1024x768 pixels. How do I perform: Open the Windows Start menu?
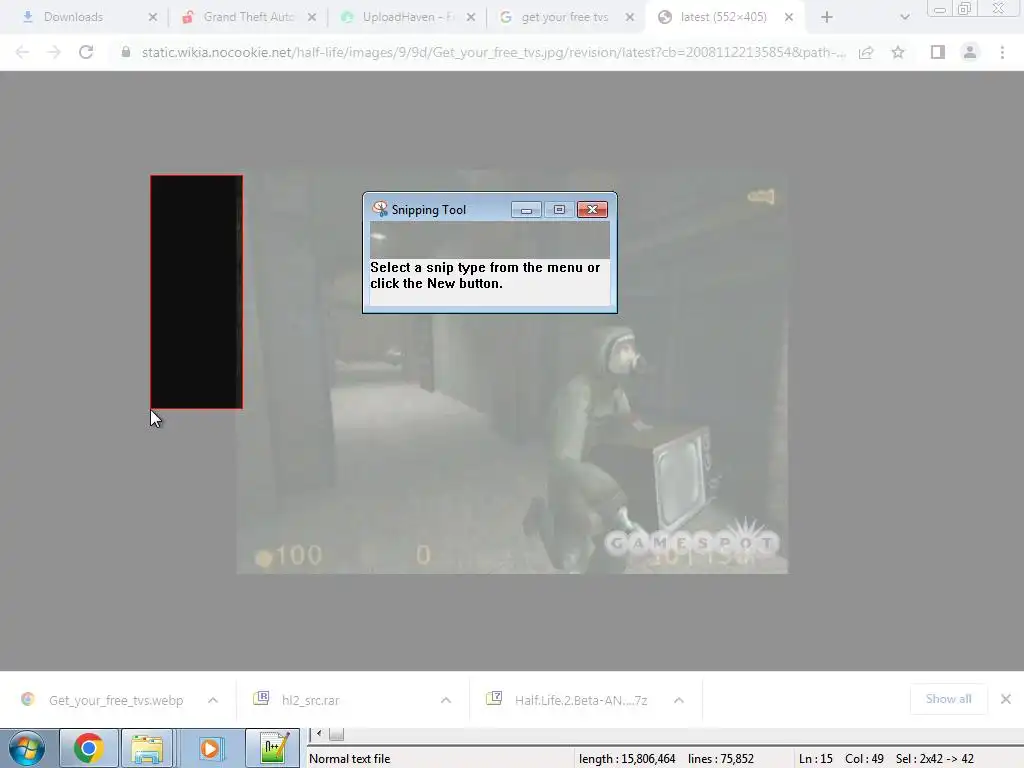[x=27, y=748]
